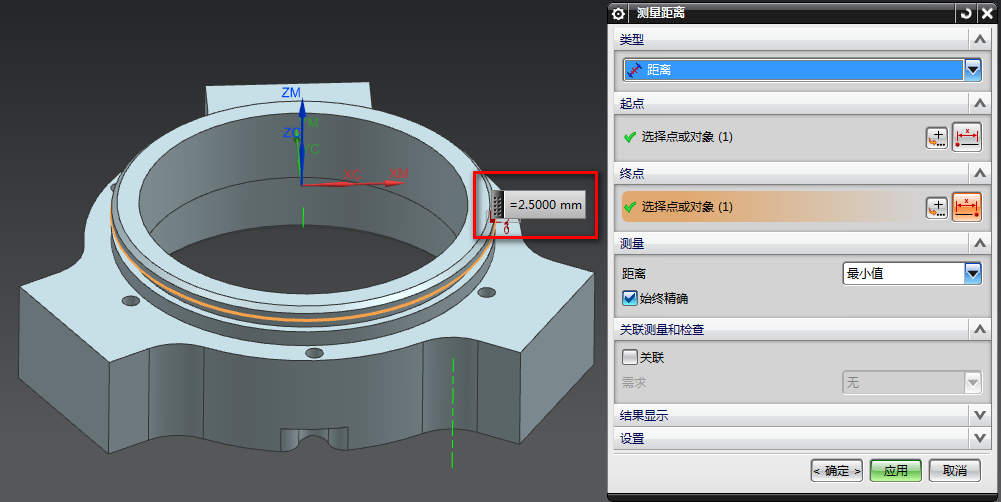Click the rightmost icon in 起点 row
Image resolution: width=1001 pixels, height=502 pixels.
click(967, 137)
